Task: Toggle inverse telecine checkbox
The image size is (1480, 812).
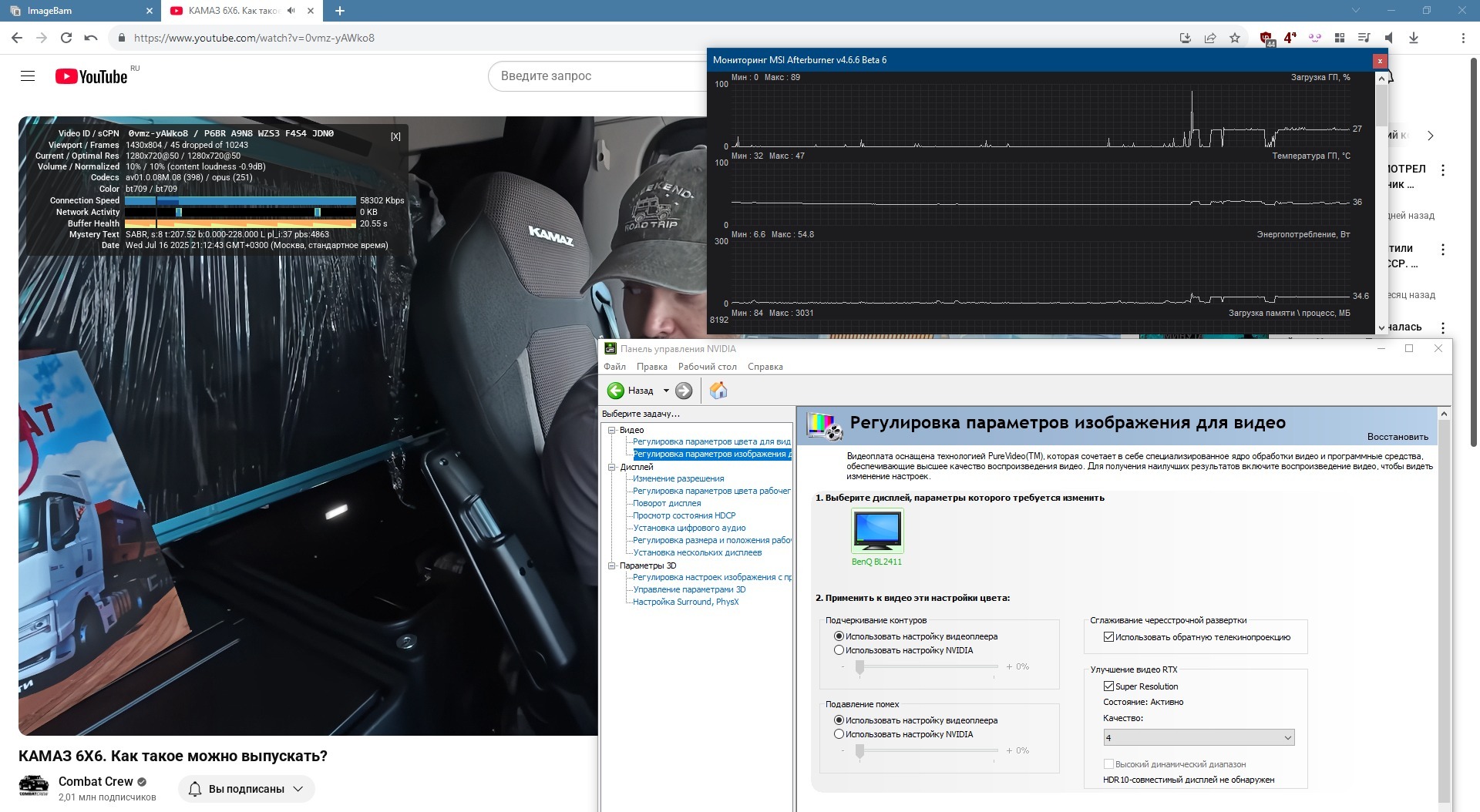Action: click(1108, 637)
